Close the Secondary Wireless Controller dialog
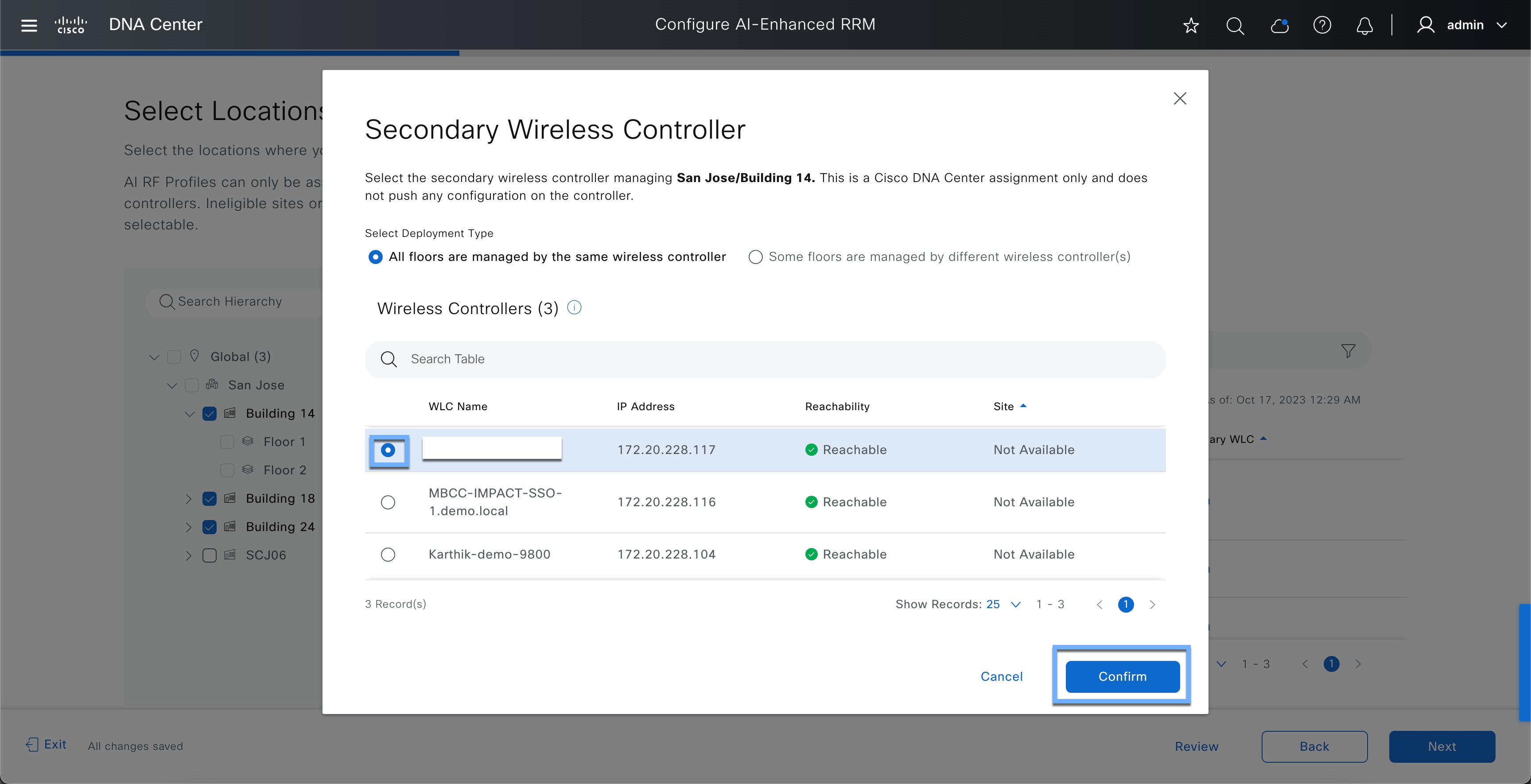1531x784 pixels. point(1180,98)
